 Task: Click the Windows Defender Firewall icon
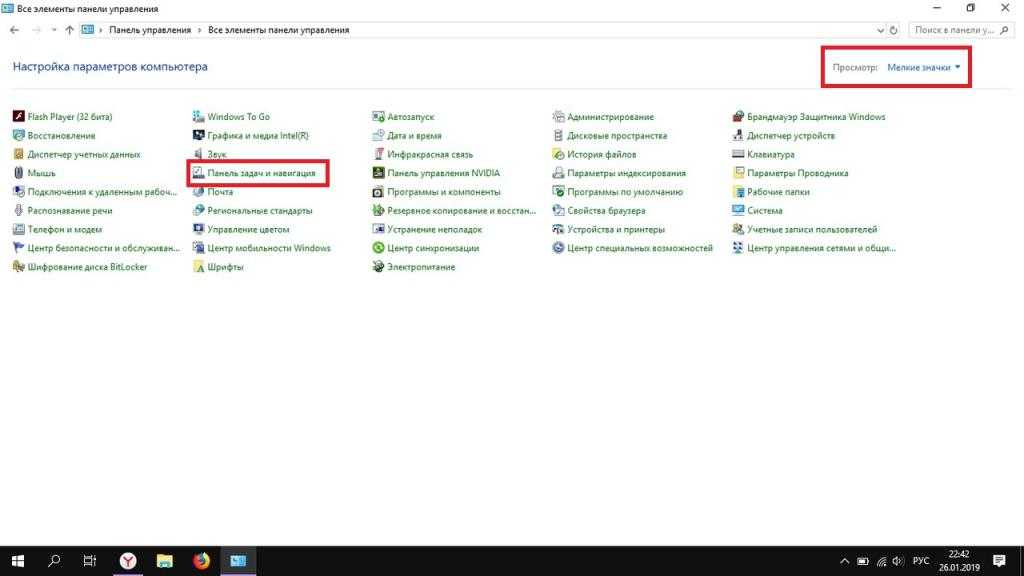pyautogui.click(x=738, y=117)
